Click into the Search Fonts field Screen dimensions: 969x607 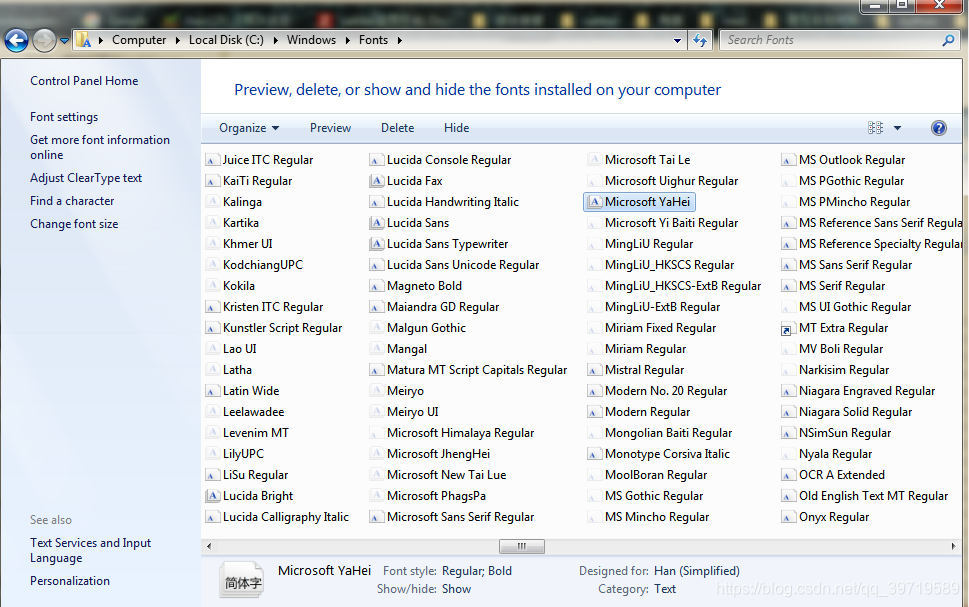point(831,40)
